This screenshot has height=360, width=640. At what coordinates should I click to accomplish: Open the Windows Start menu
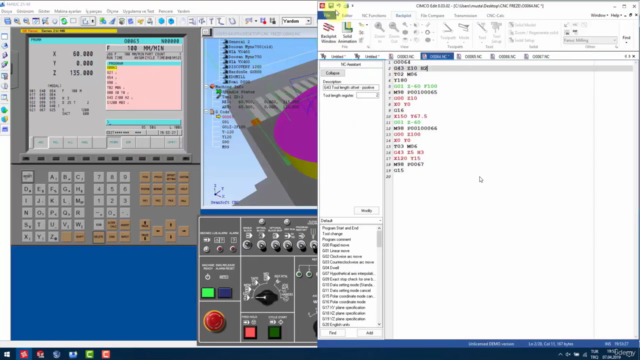tap(7, 354)
